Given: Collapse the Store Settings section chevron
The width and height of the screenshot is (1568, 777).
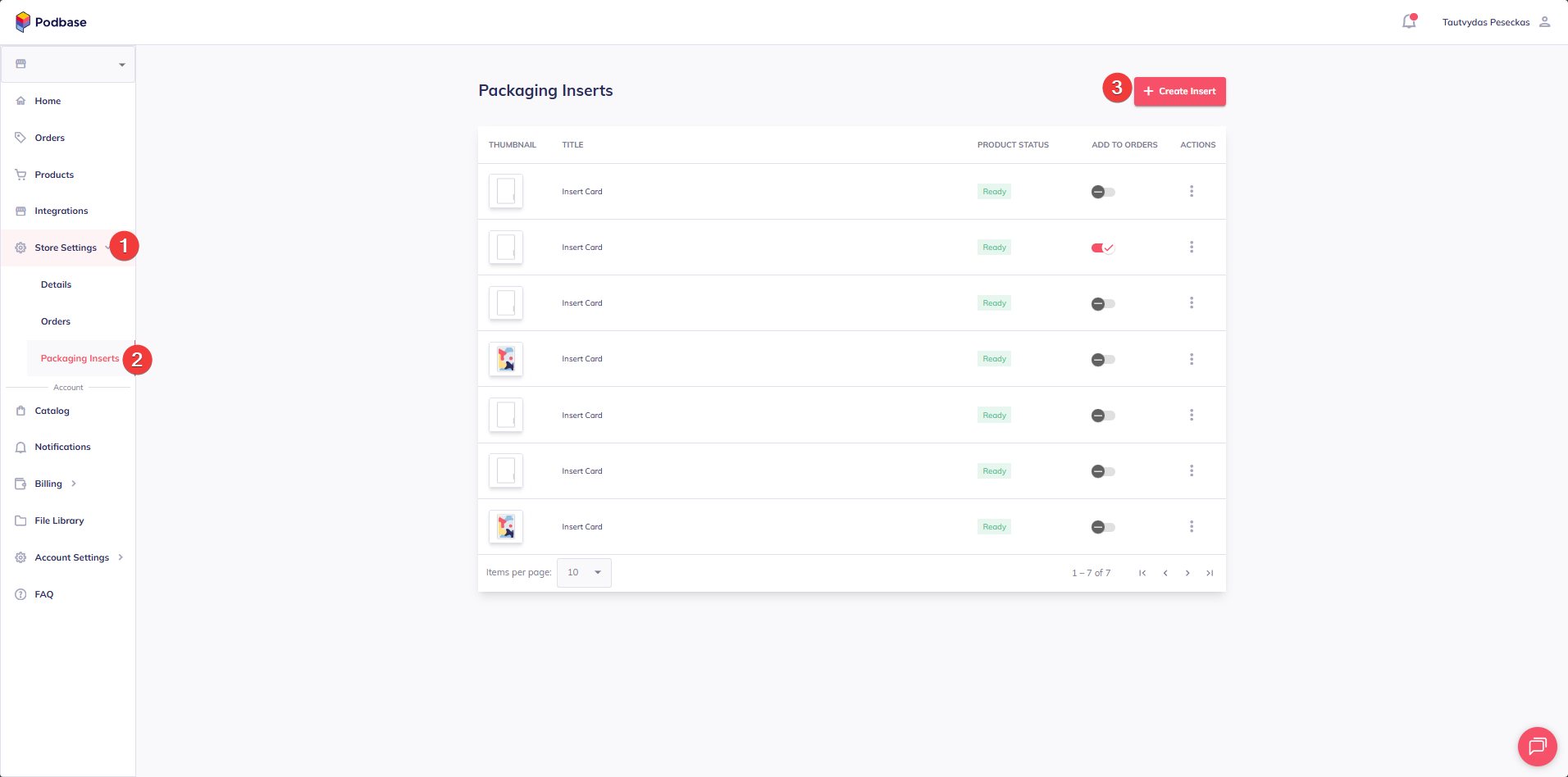Looking at the screenshot, I should [106, 247].
